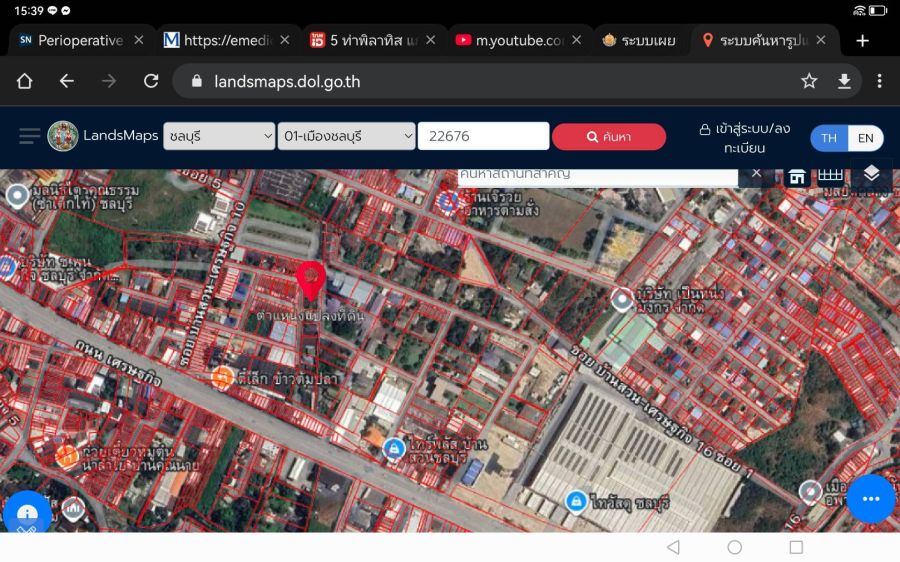
Task: Tap the blue info button at bottom left
Action: 27,513
